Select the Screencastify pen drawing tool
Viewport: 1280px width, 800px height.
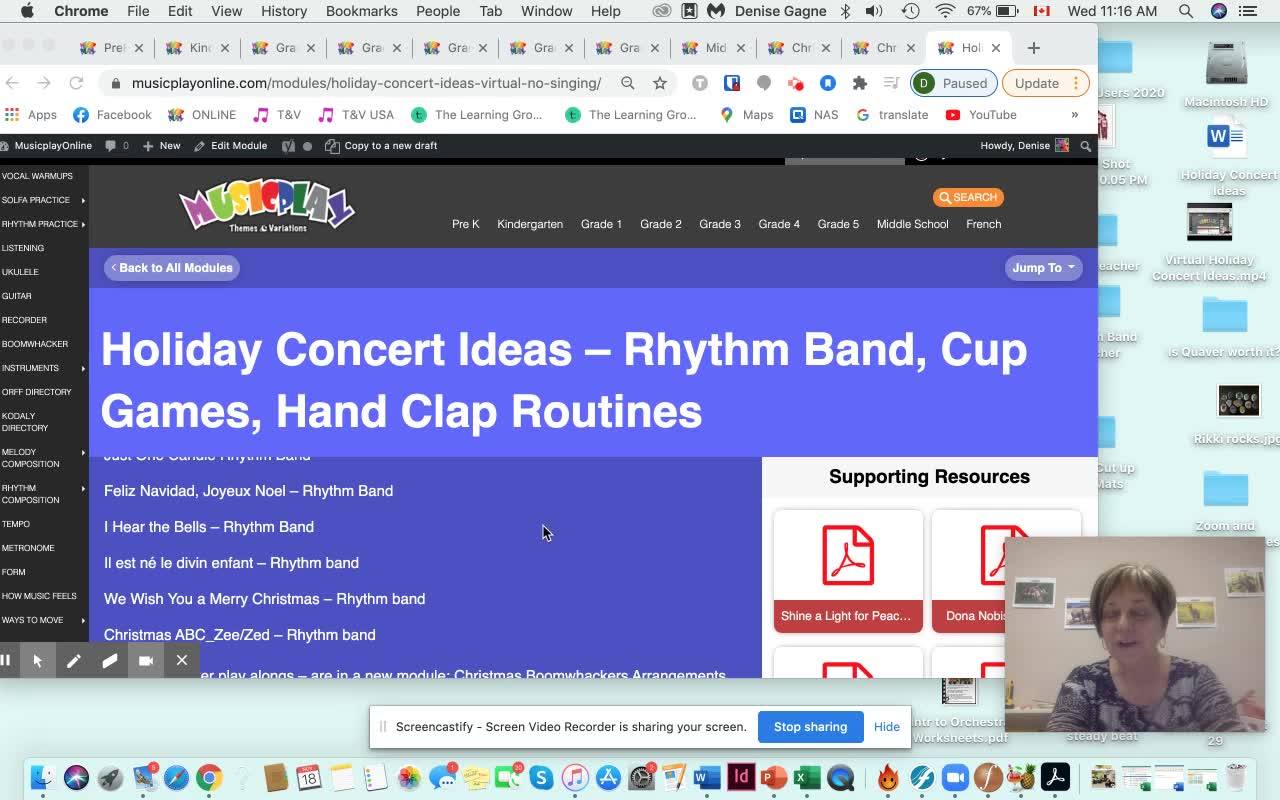point(74,660)
